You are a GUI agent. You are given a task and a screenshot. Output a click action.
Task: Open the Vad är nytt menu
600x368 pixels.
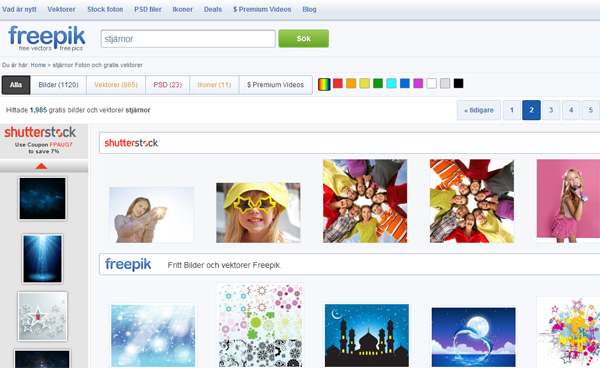click(19, 9)
